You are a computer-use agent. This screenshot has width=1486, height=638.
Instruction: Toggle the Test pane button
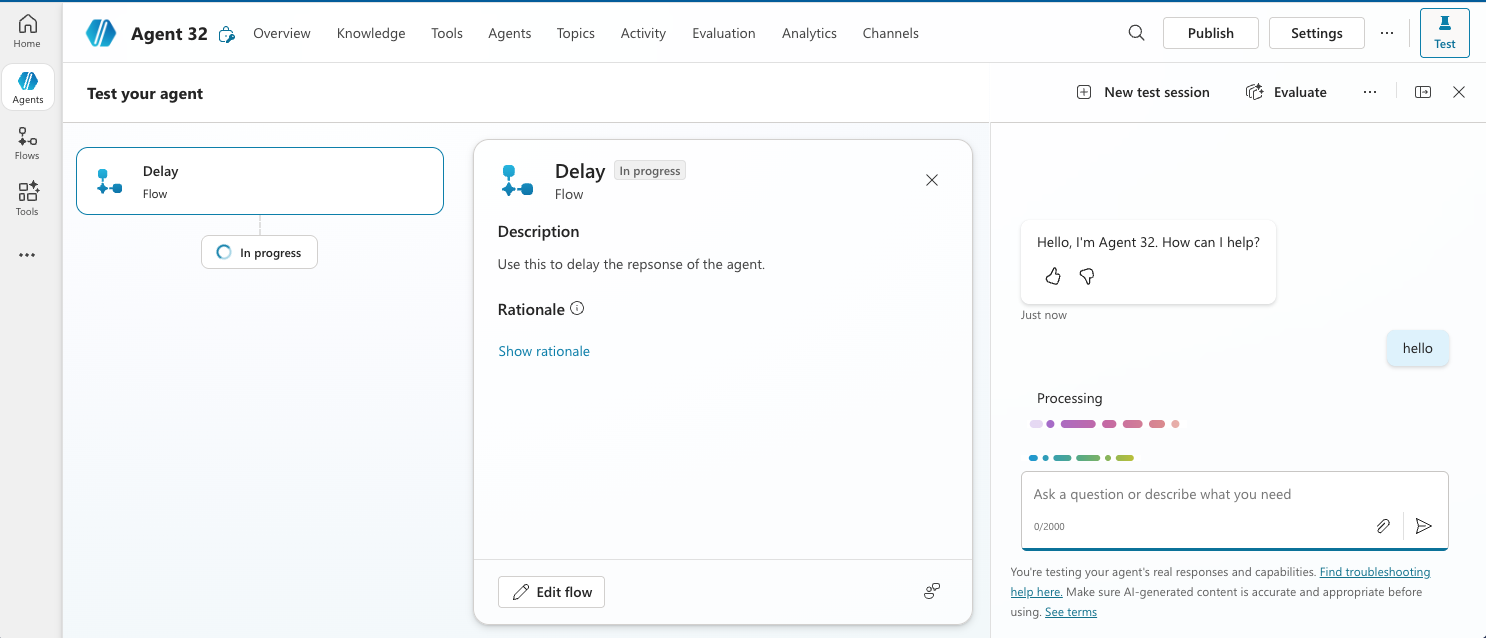[x=1444, y=32]
